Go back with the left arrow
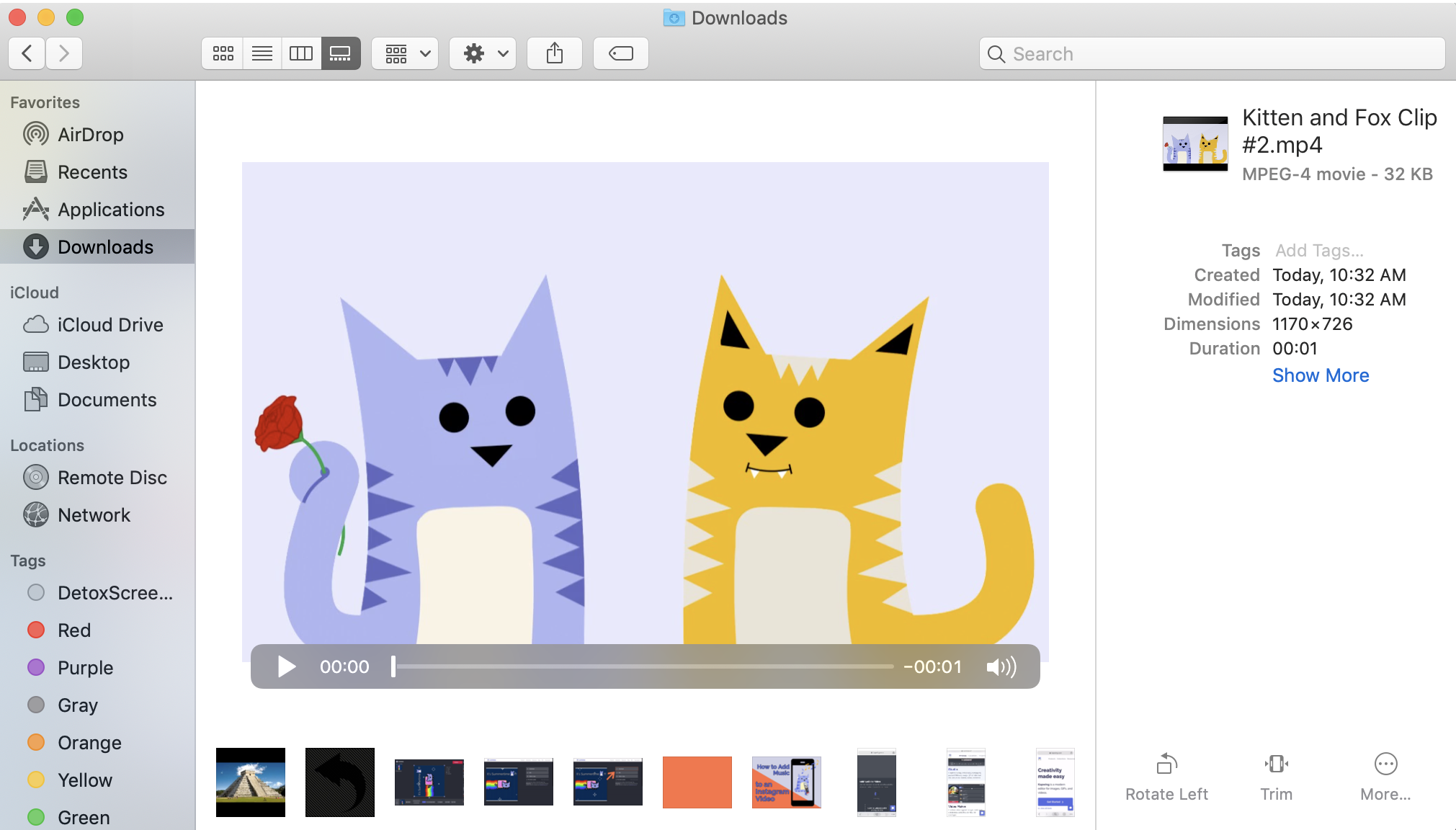Screen dimensions: 1456x830 (27, 53)
